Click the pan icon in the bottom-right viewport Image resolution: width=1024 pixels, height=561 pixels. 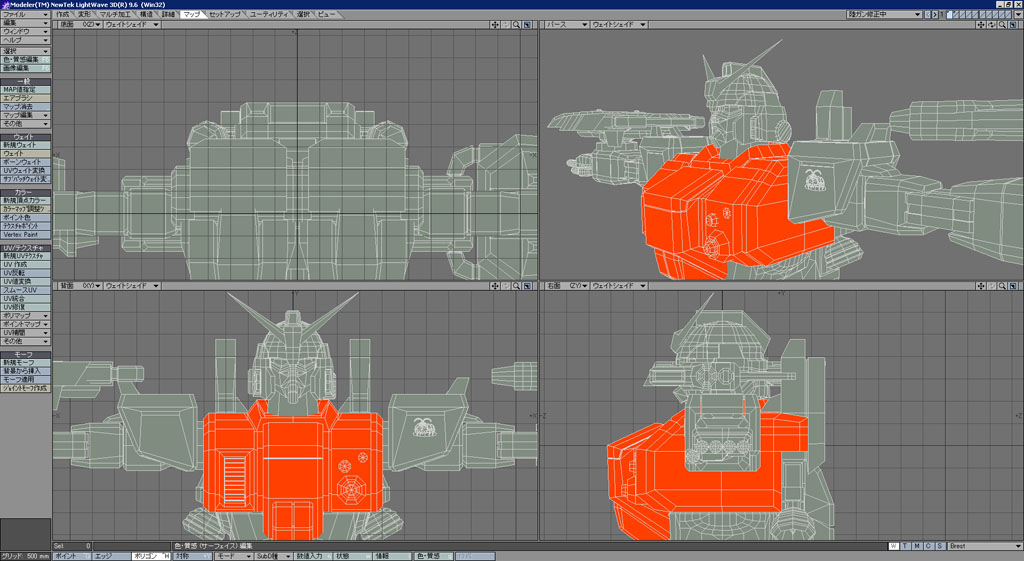981,286
